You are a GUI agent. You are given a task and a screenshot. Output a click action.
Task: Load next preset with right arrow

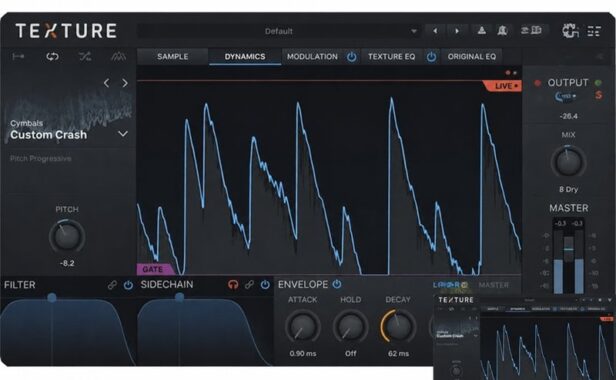point(457,31)
